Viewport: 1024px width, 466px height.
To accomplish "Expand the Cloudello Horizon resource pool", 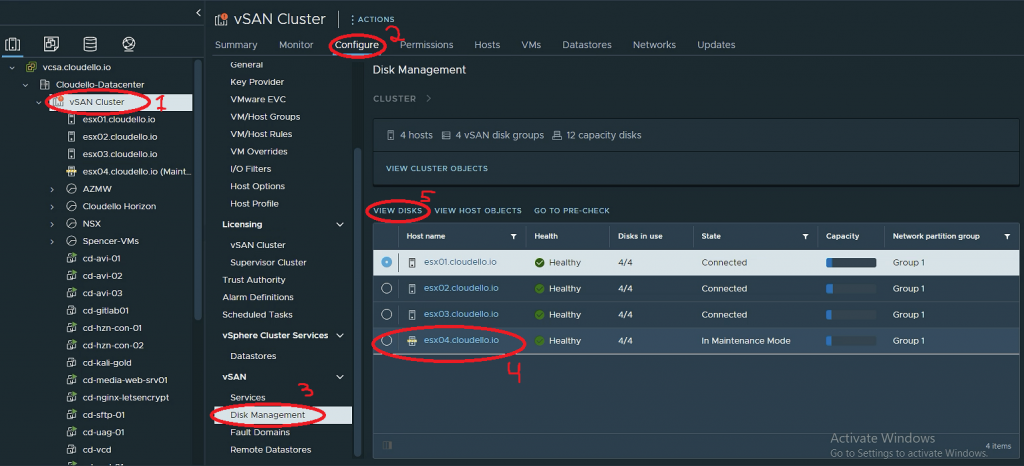I will pos(53,206).
